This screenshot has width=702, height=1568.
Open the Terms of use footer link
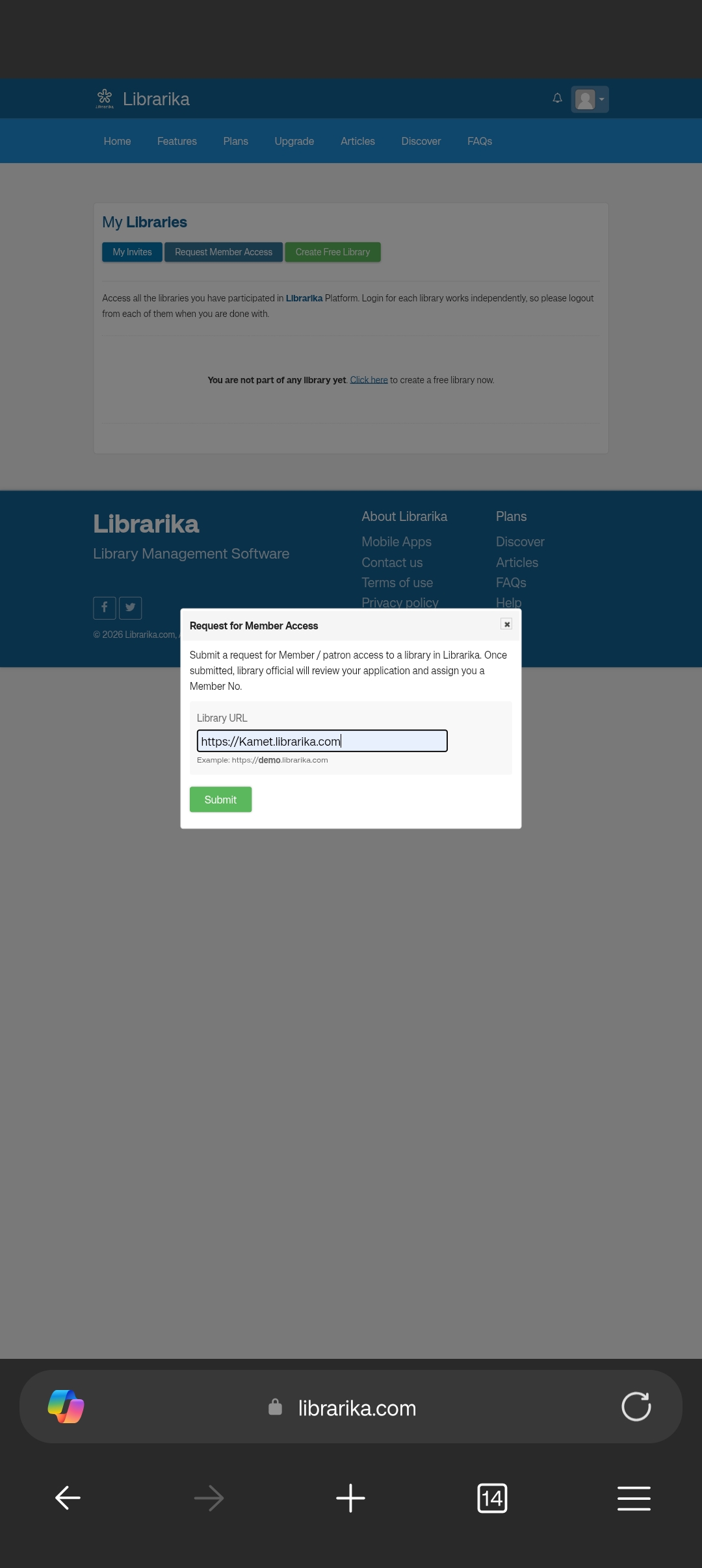pos(397,583)
